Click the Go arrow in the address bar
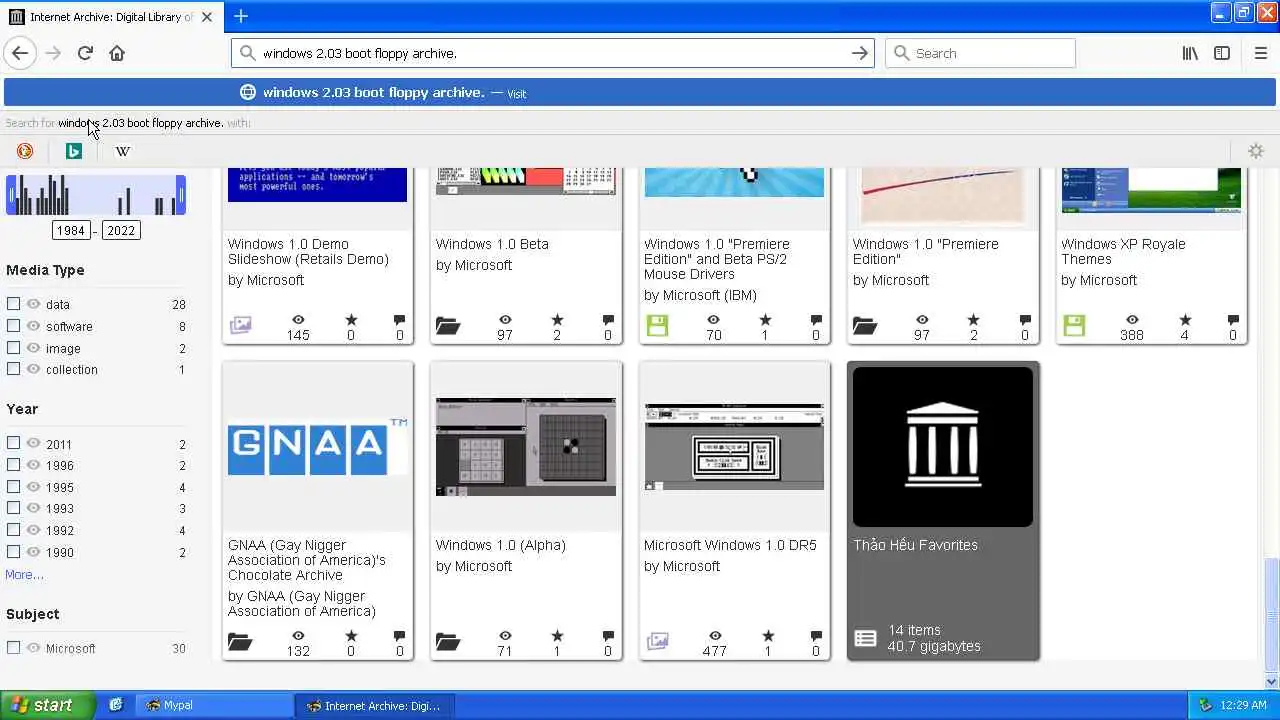The width and height of the screenshot is (1280, 720). pos(859,53)
